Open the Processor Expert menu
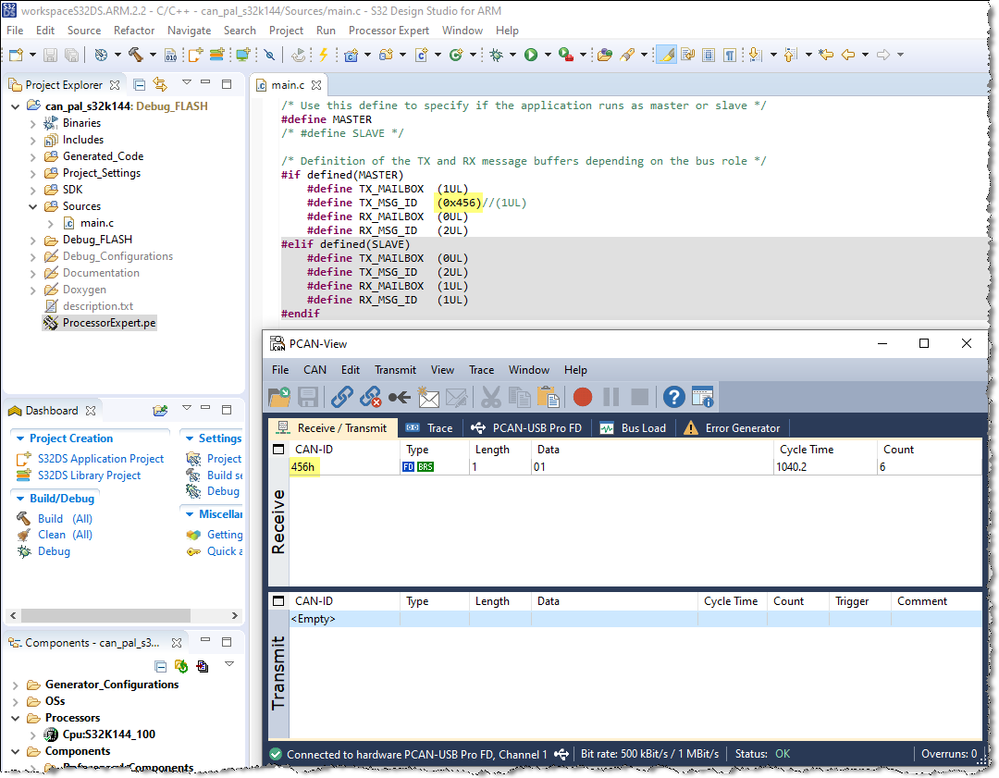Image resolution: width=999 pixels, height=778 pixels. click(x=388, y=31)
